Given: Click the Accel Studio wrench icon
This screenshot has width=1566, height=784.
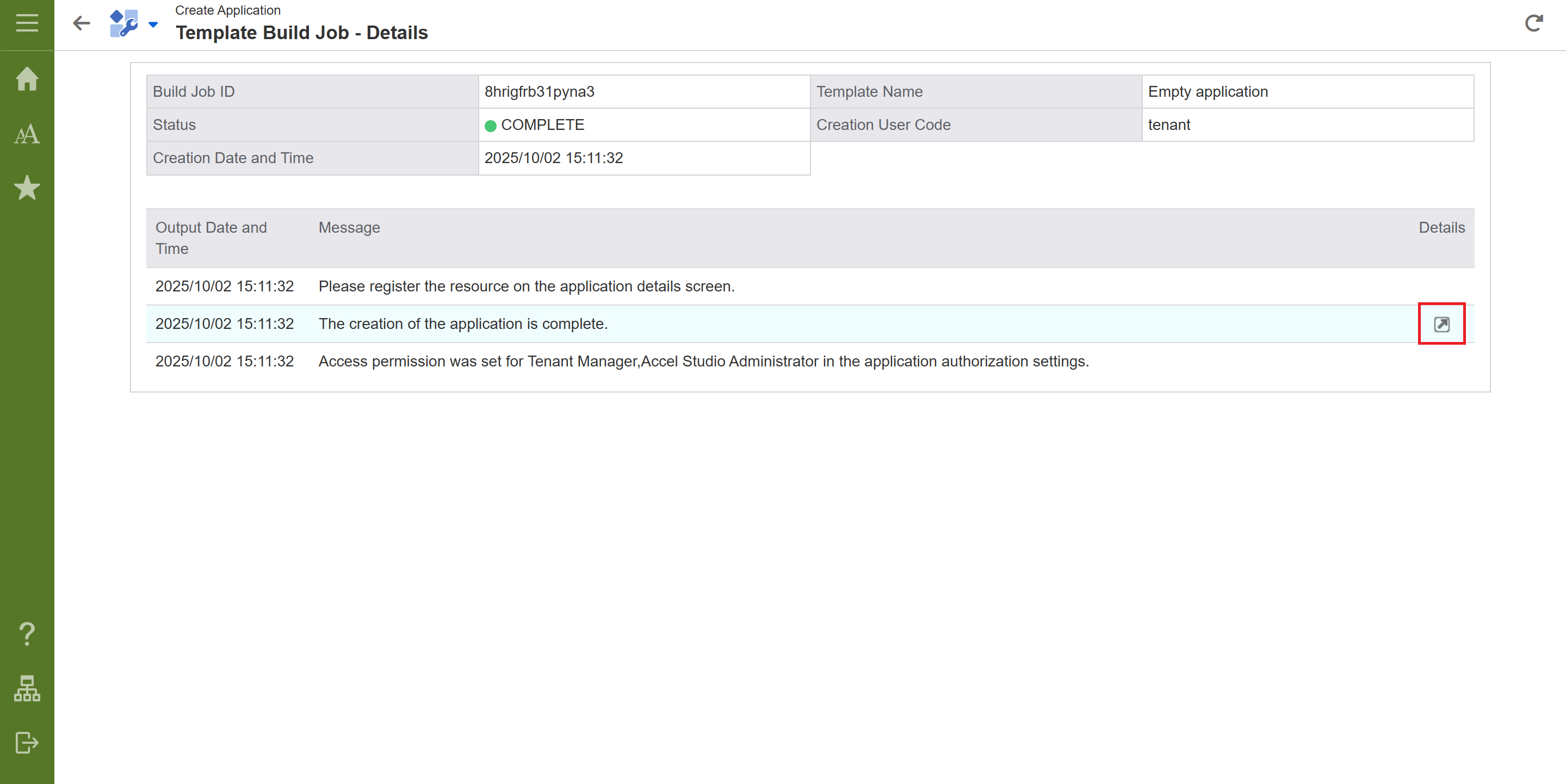Looking at the screenshot, I should coord(123,24).
